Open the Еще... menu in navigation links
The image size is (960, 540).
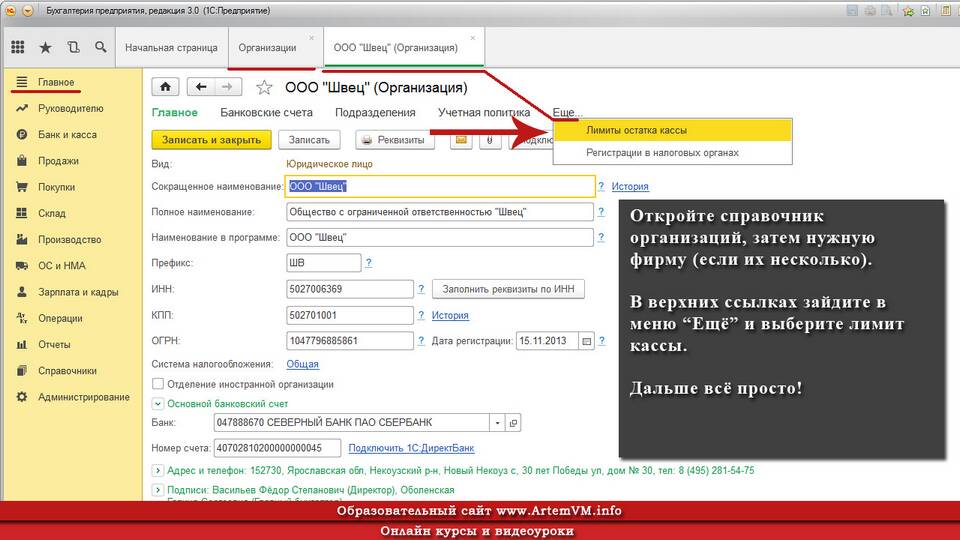tap(567, 113)
